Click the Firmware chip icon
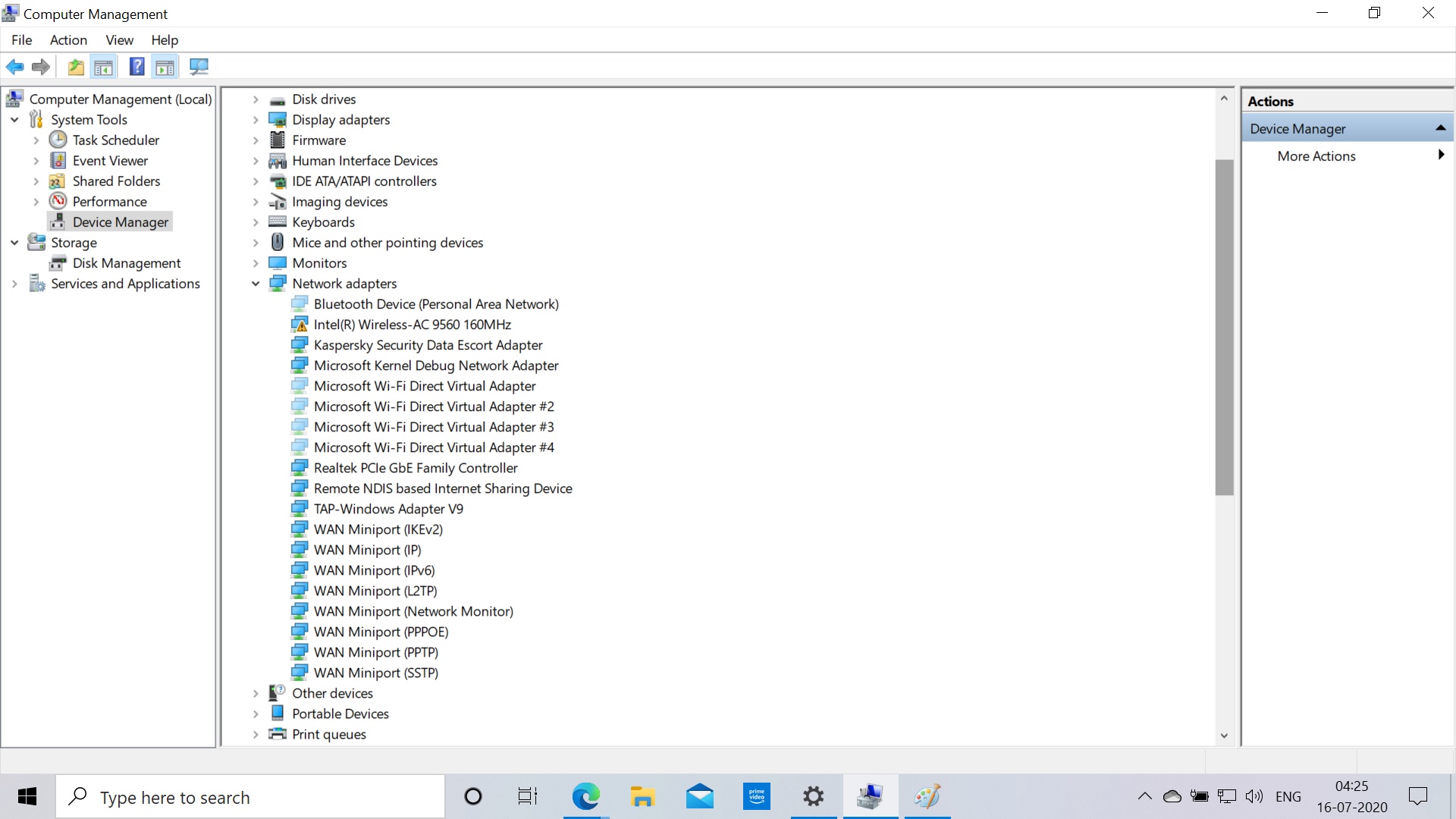 click(x=278, y=140)
